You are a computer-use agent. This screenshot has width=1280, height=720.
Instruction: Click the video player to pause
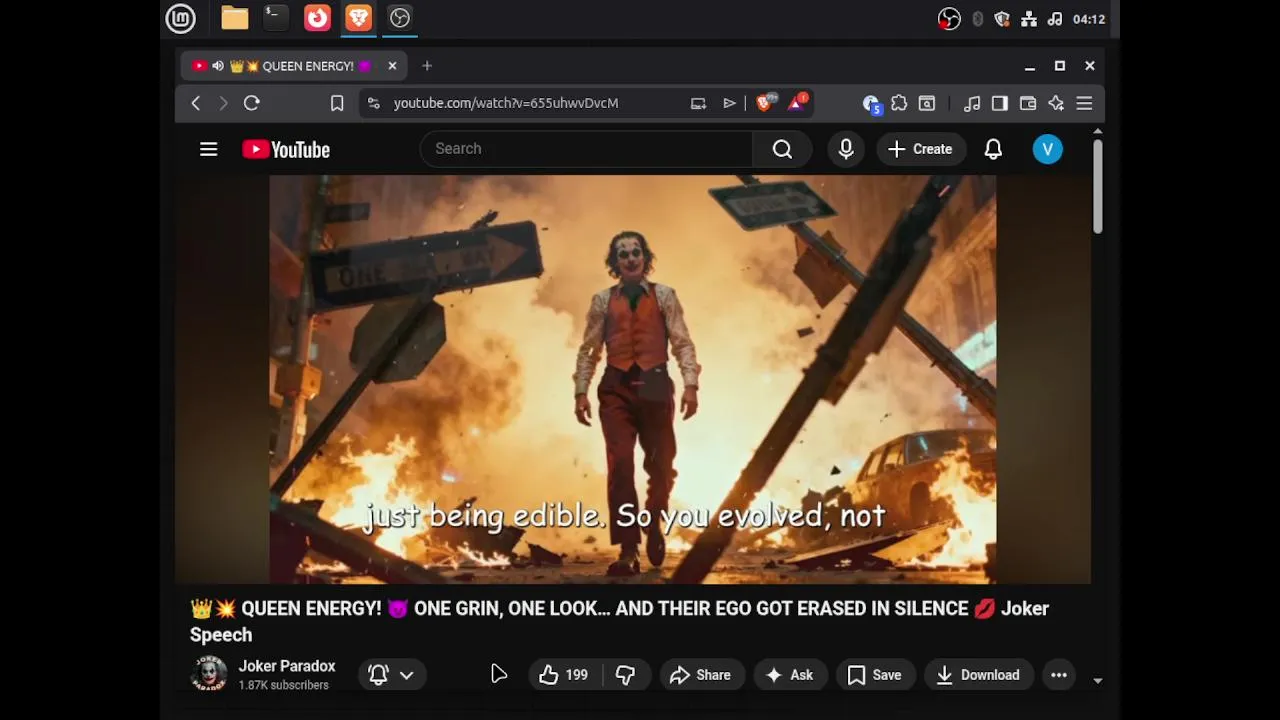click(632, 379)
